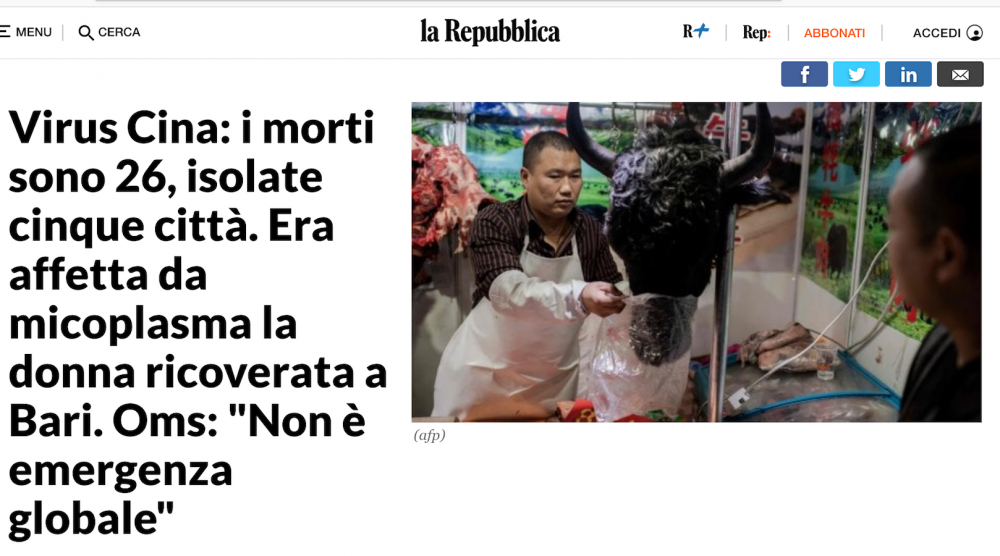Click the ABBONATI subscribe link

[x=834, y=33]
